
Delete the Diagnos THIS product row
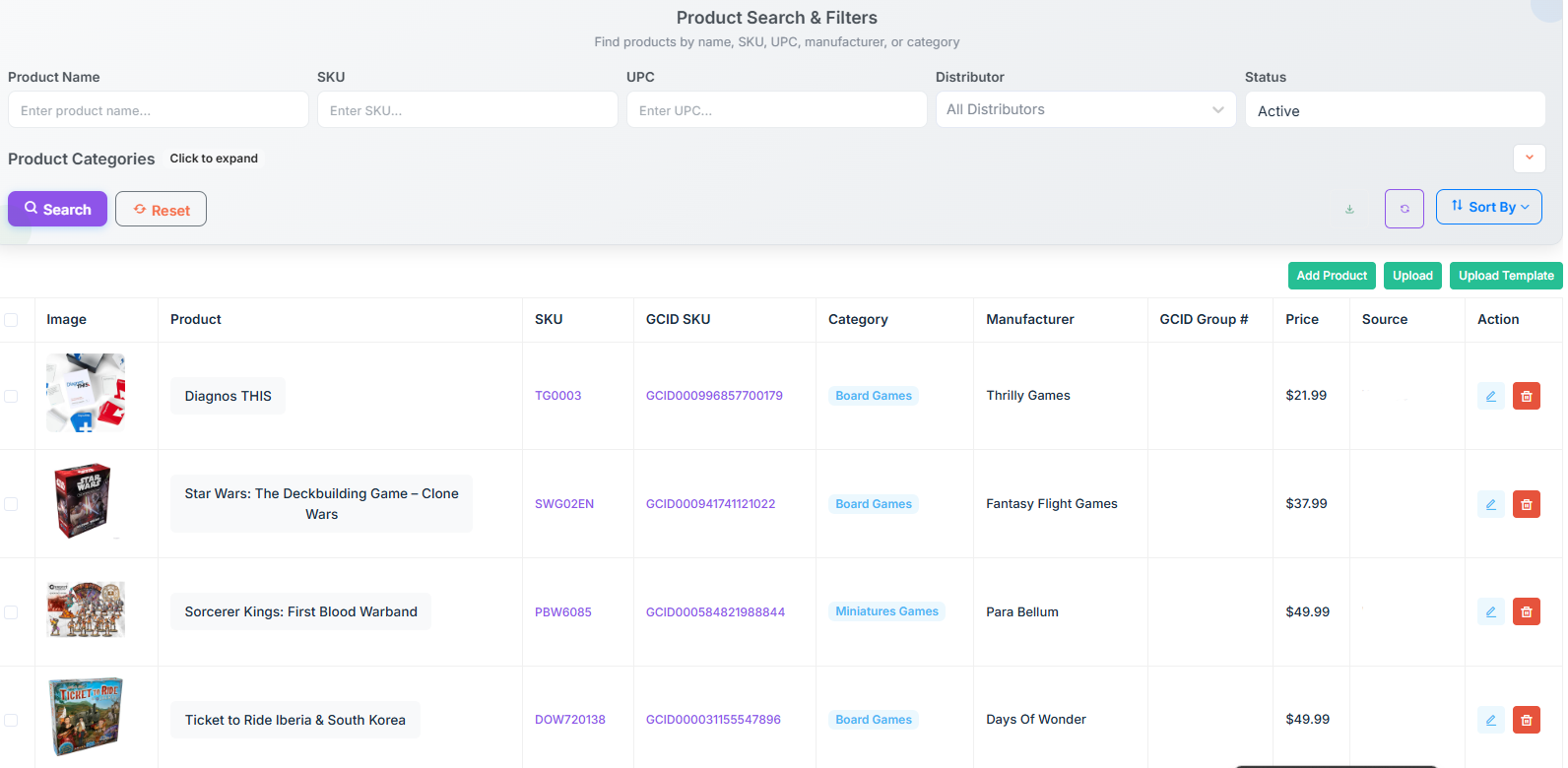tap(1526, 396)
